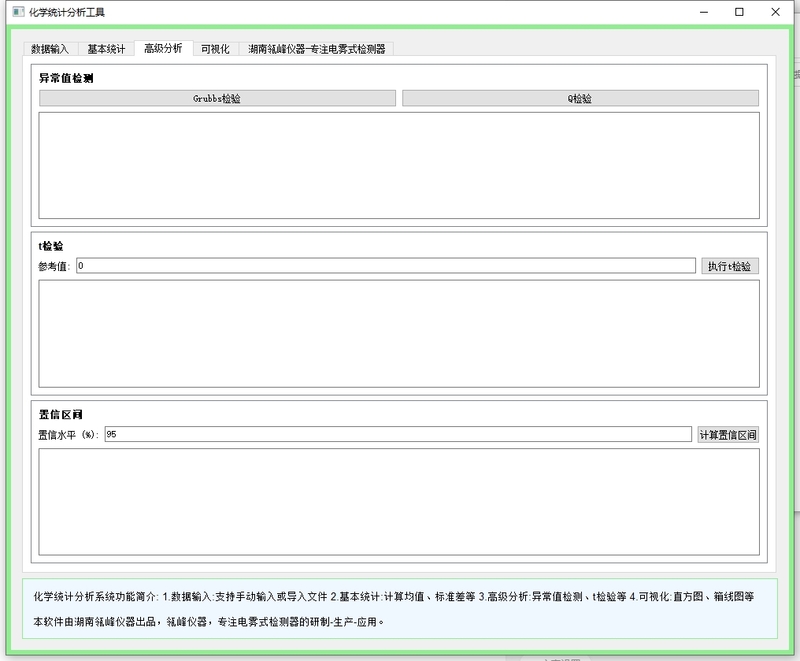Run the Grubbs检验 outlier test
The image size is (800, 661).
[217, 99]
